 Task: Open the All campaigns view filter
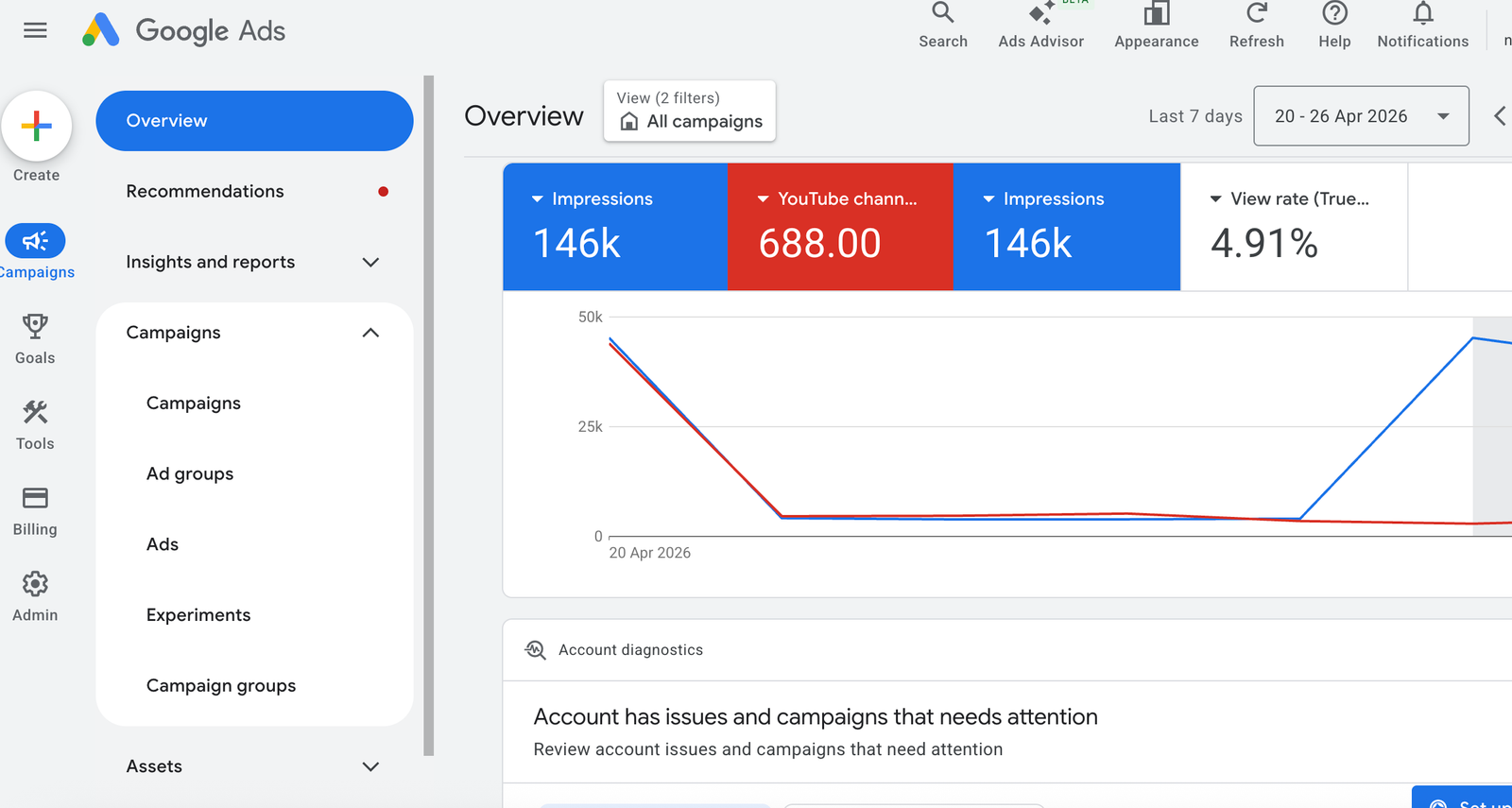pyautogui.click(x=690, y=112)
